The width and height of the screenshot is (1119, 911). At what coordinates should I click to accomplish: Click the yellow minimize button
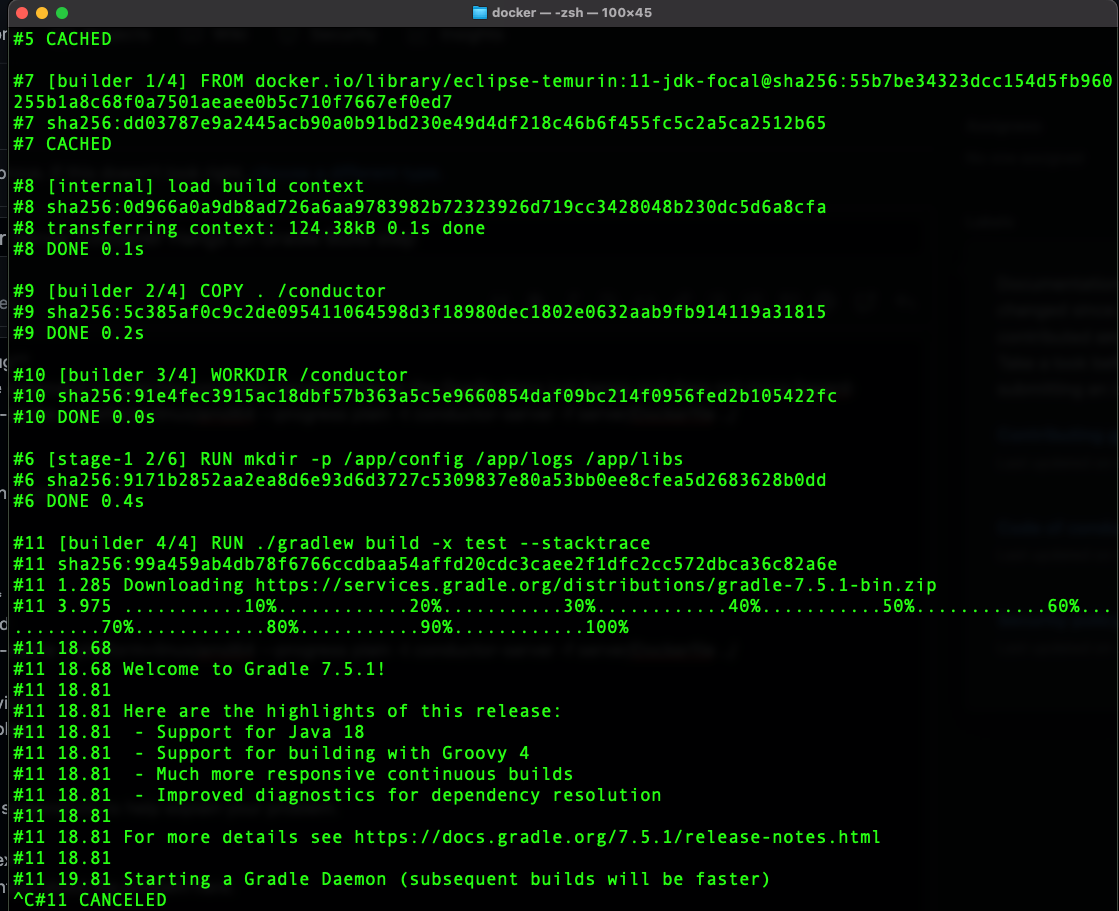[x=41, y=13]
